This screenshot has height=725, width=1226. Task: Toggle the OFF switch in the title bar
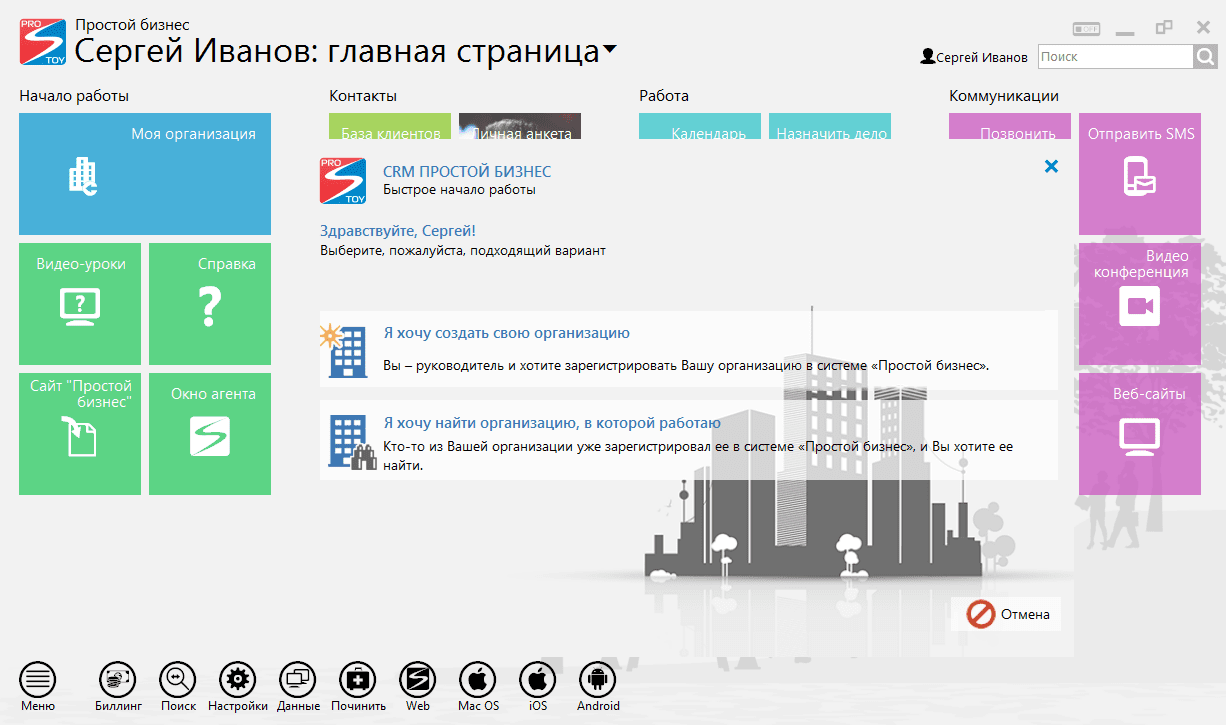[1086, 28]
